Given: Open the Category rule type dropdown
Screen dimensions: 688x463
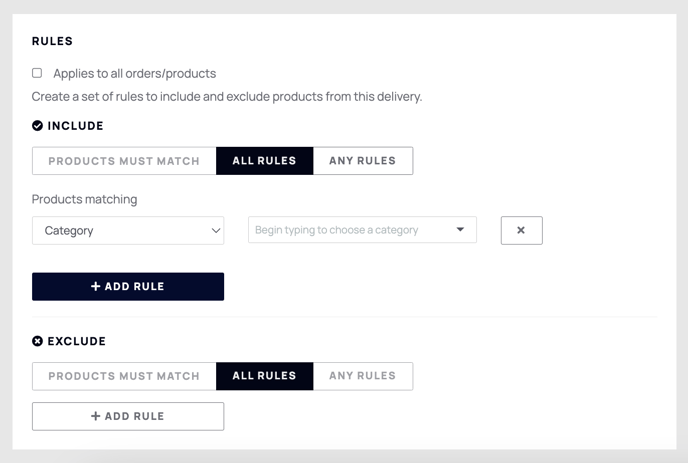Looking at the screenshot, I should [x=128, y=230].
